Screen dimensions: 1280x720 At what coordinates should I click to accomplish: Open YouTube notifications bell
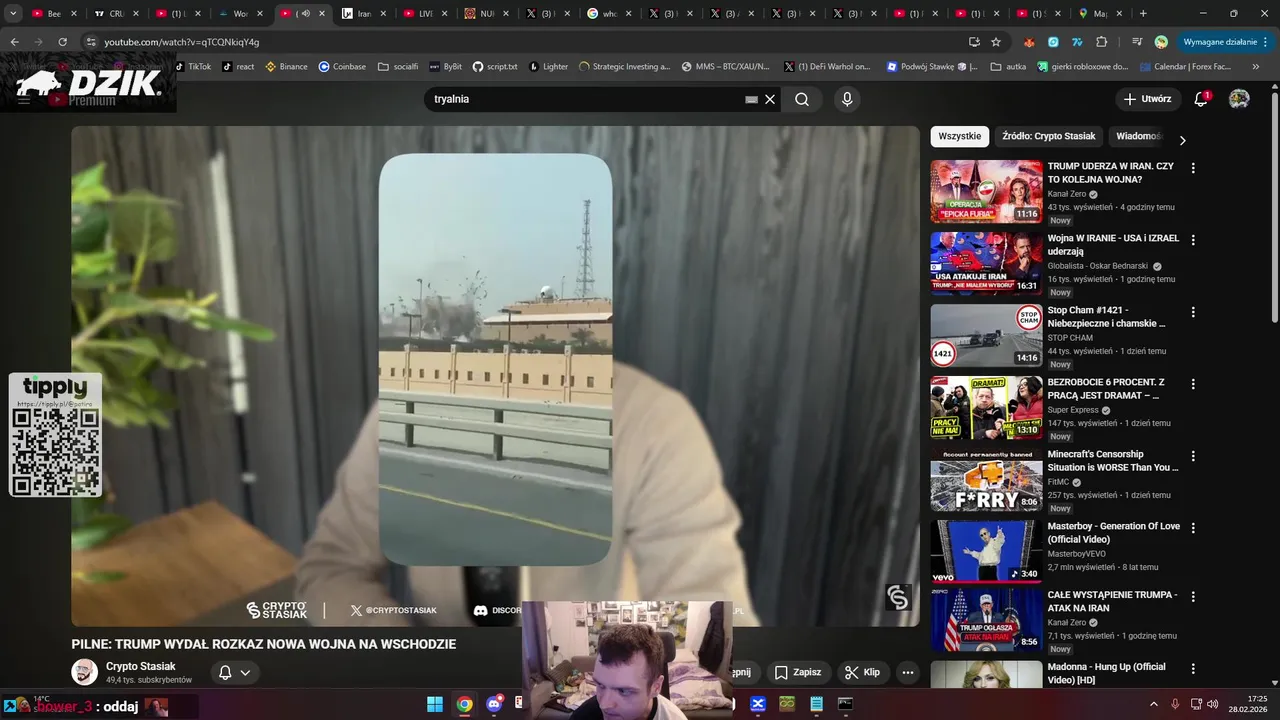click(1201, 99)
